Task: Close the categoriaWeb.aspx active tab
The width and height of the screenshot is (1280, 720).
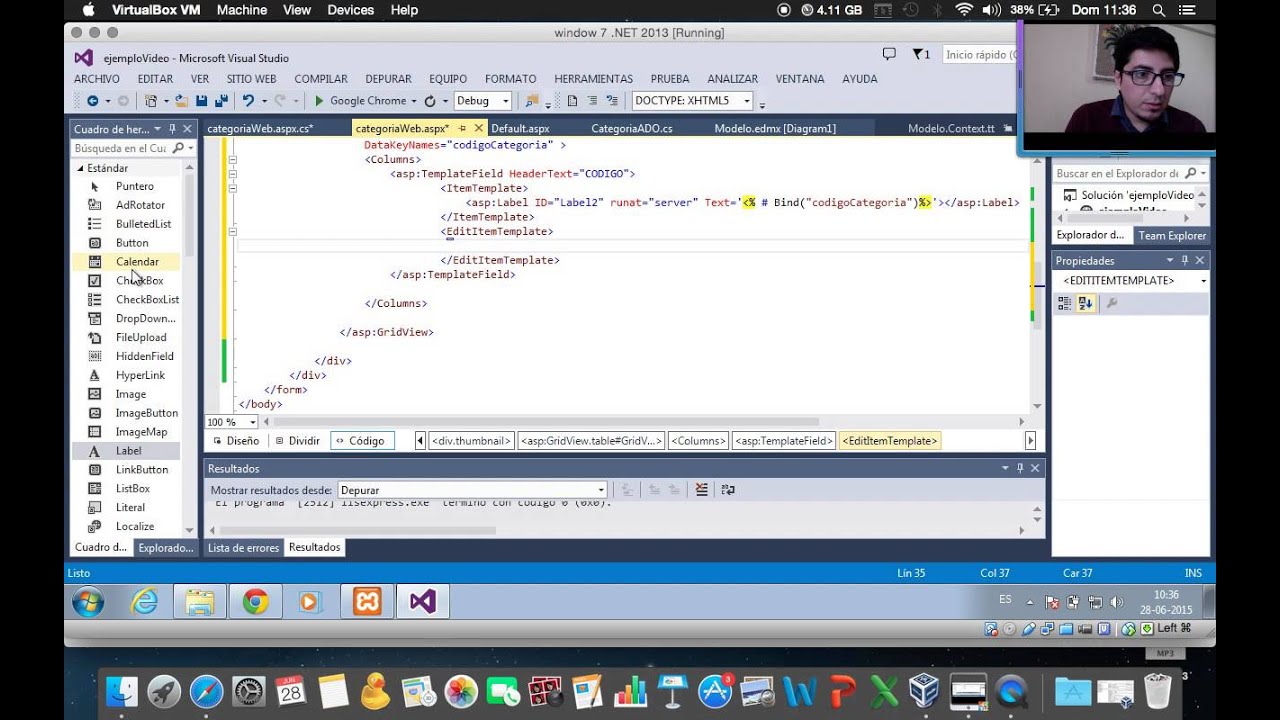Action: point(479,129)
